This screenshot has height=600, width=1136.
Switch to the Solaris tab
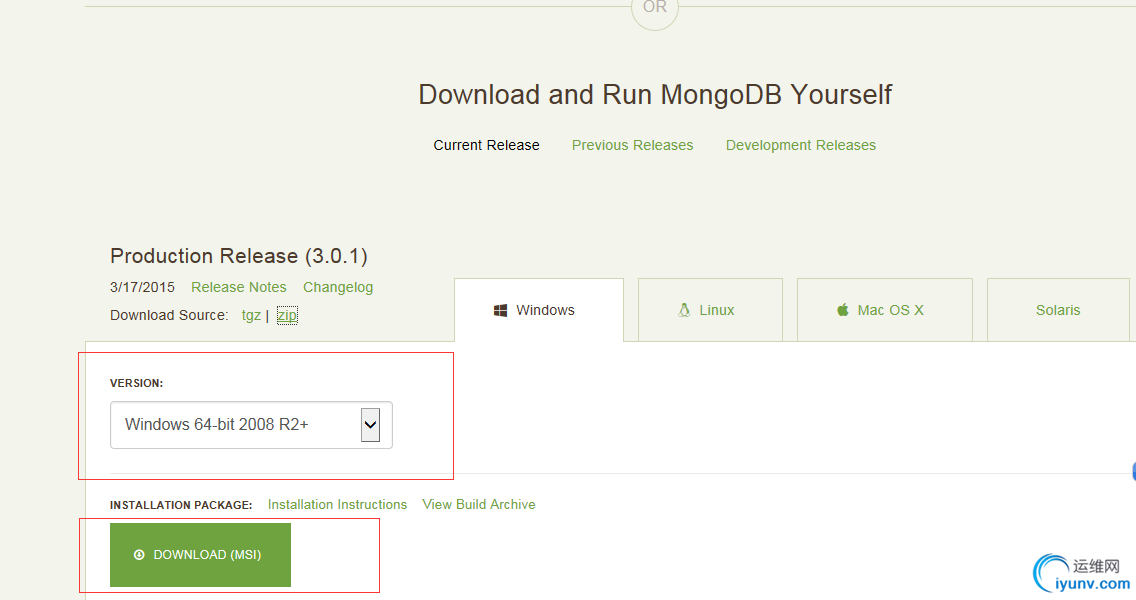click(1058, 309)
